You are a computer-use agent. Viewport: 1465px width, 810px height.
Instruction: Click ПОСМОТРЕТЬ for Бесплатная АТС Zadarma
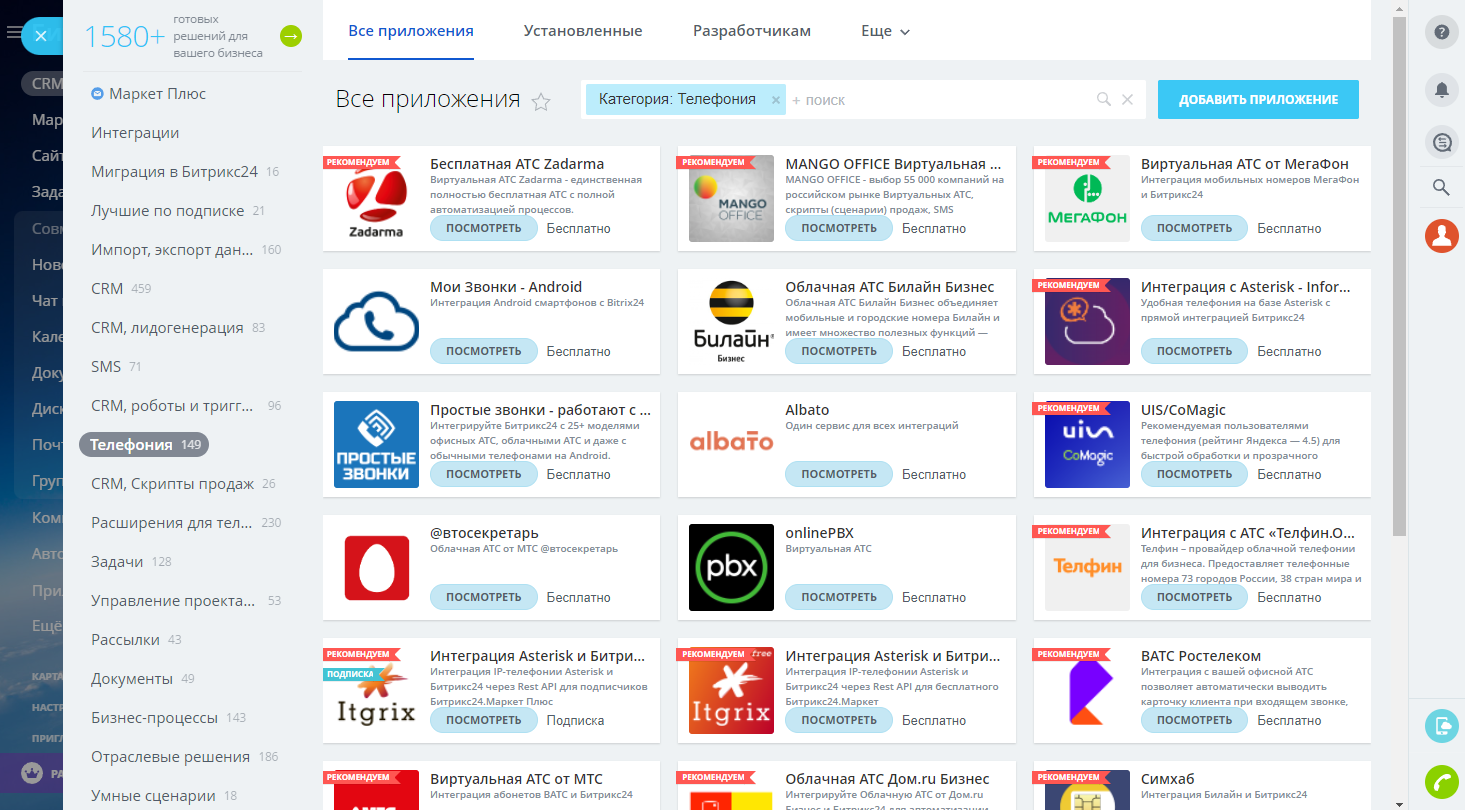point(484,228)
